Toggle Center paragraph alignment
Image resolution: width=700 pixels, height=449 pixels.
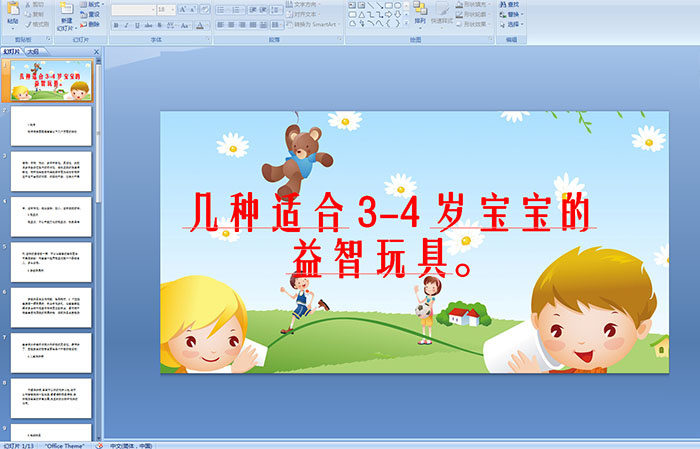[231, 25]
